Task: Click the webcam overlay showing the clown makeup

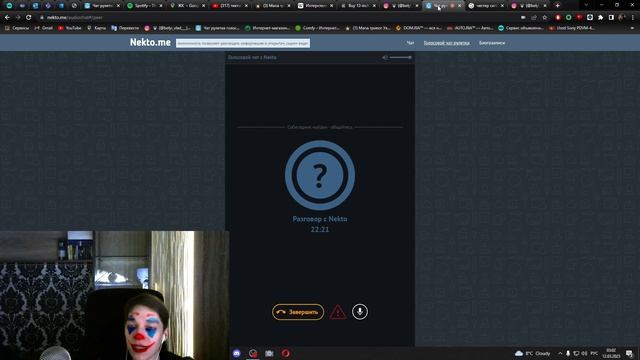Action: (114, 296)
